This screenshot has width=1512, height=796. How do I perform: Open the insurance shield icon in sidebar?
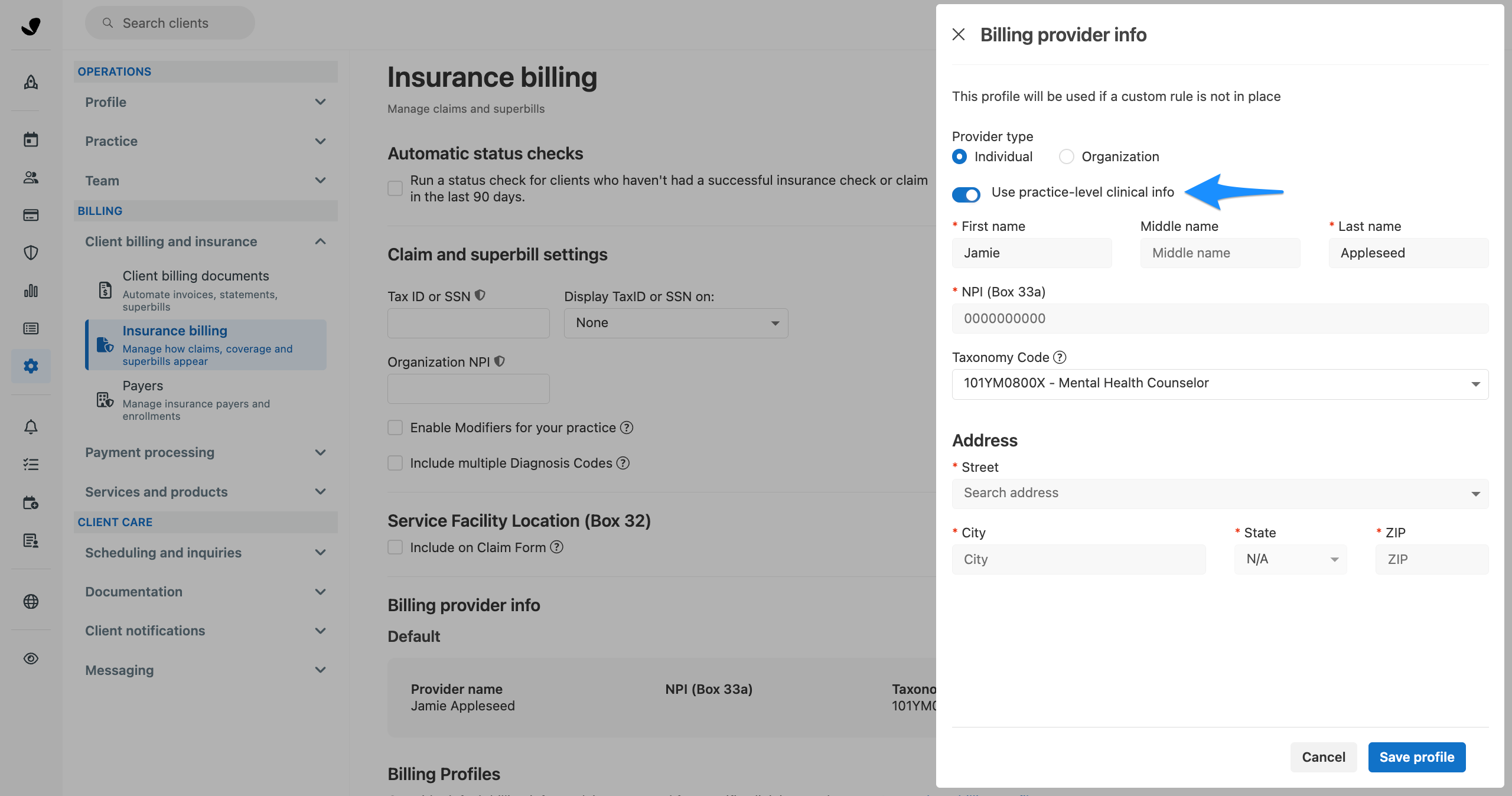click(31, 253)
